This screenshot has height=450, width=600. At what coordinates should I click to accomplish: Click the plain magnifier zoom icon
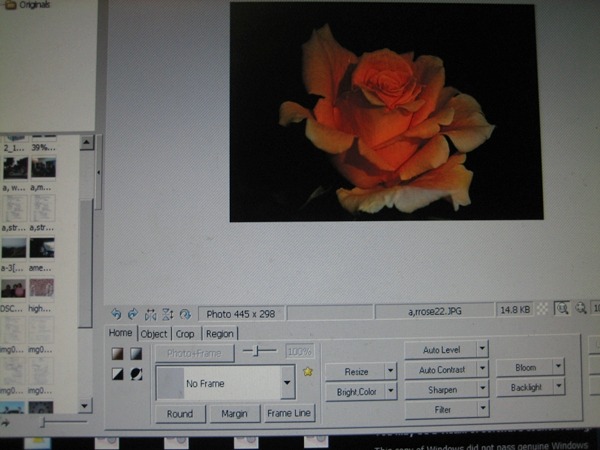(581, 308)
